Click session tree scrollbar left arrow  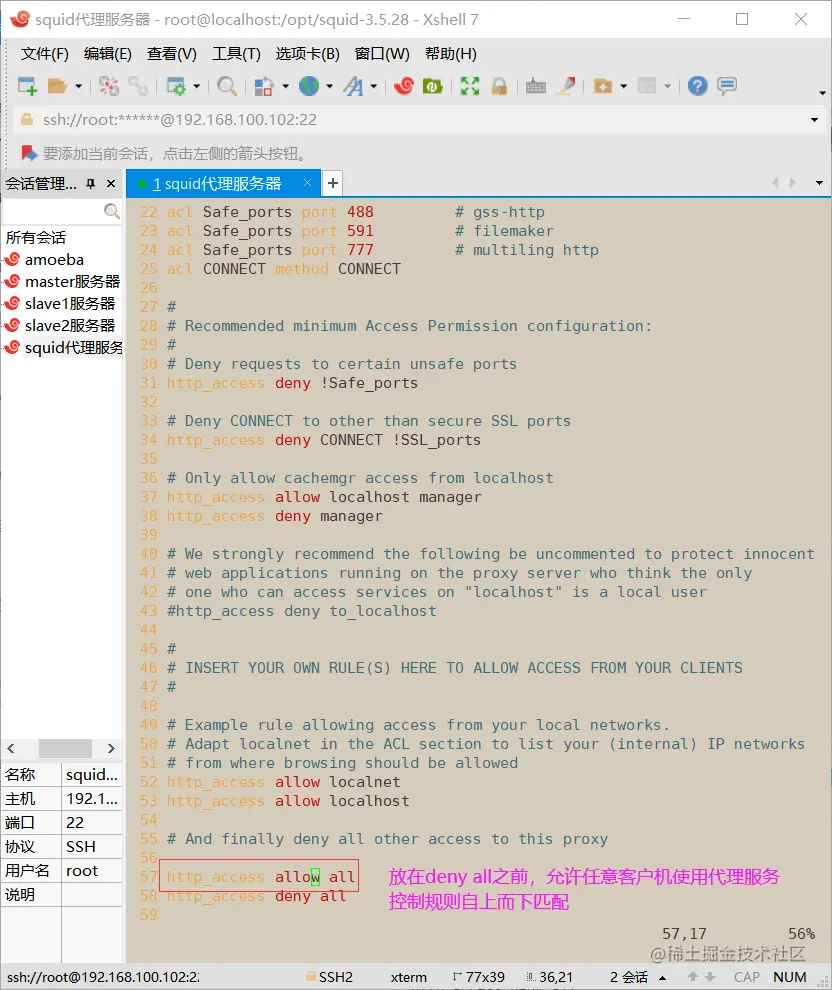pos(11,748)
